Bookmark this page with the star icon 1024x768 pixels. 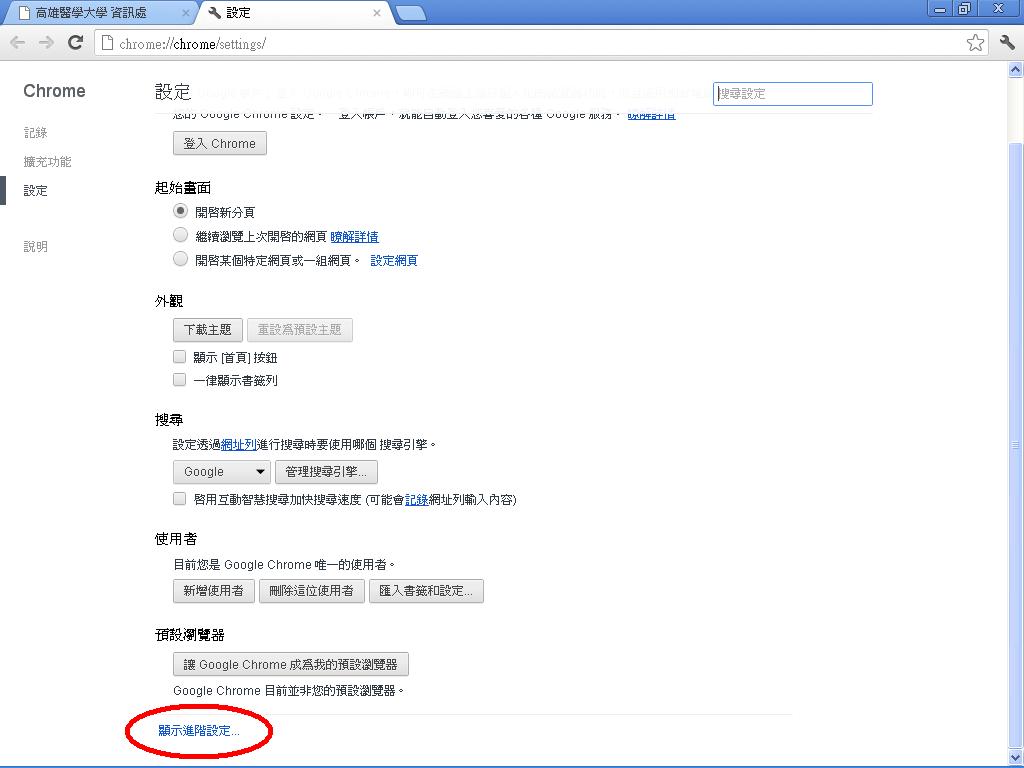[975, 43]
